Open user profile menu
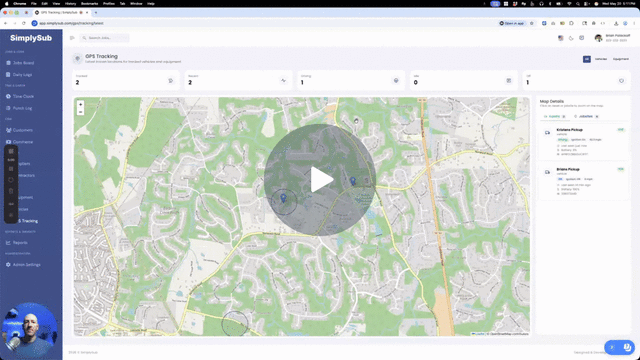The image size is (640, 360). 612,38
